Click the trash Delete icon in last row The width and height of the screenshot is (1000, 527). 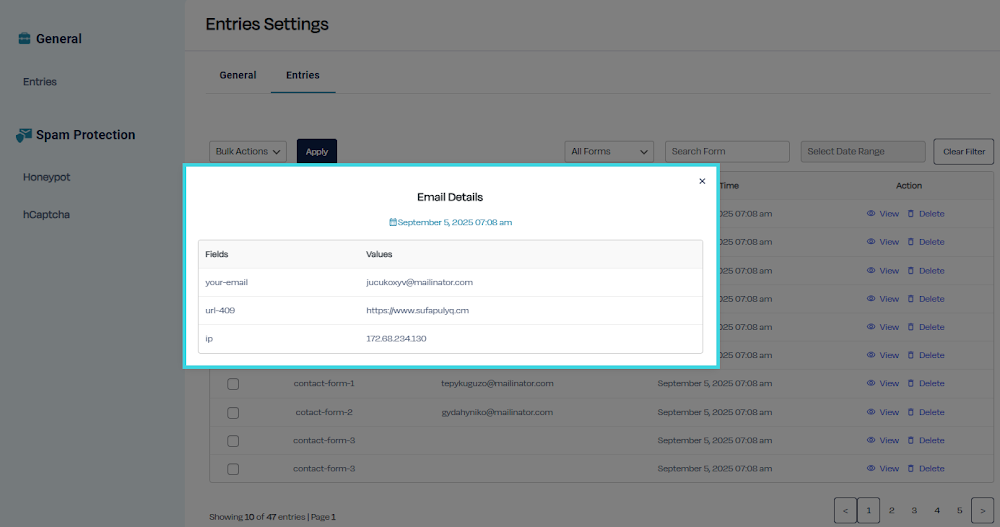pyautogui.click(x=911, y=468)
